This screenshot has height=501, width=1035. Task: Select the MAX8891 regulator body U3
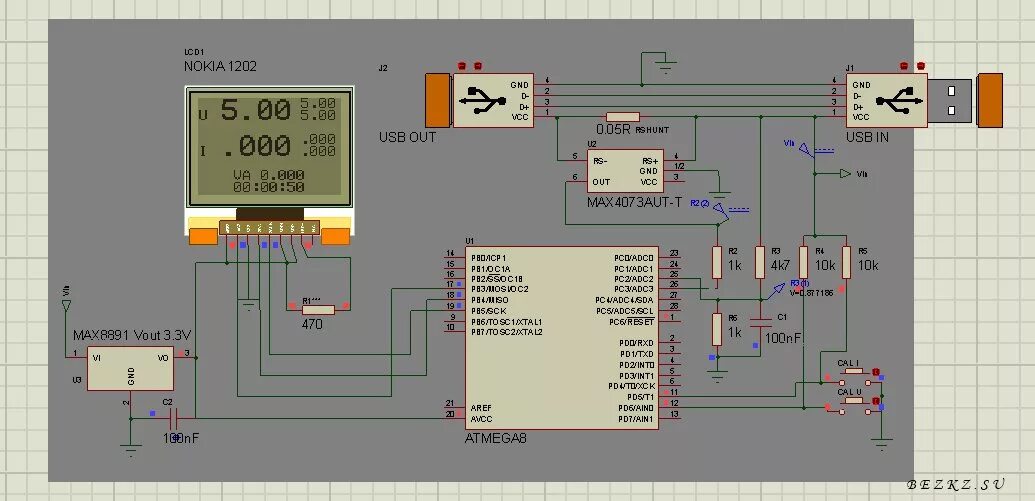(x=131, y=368)
